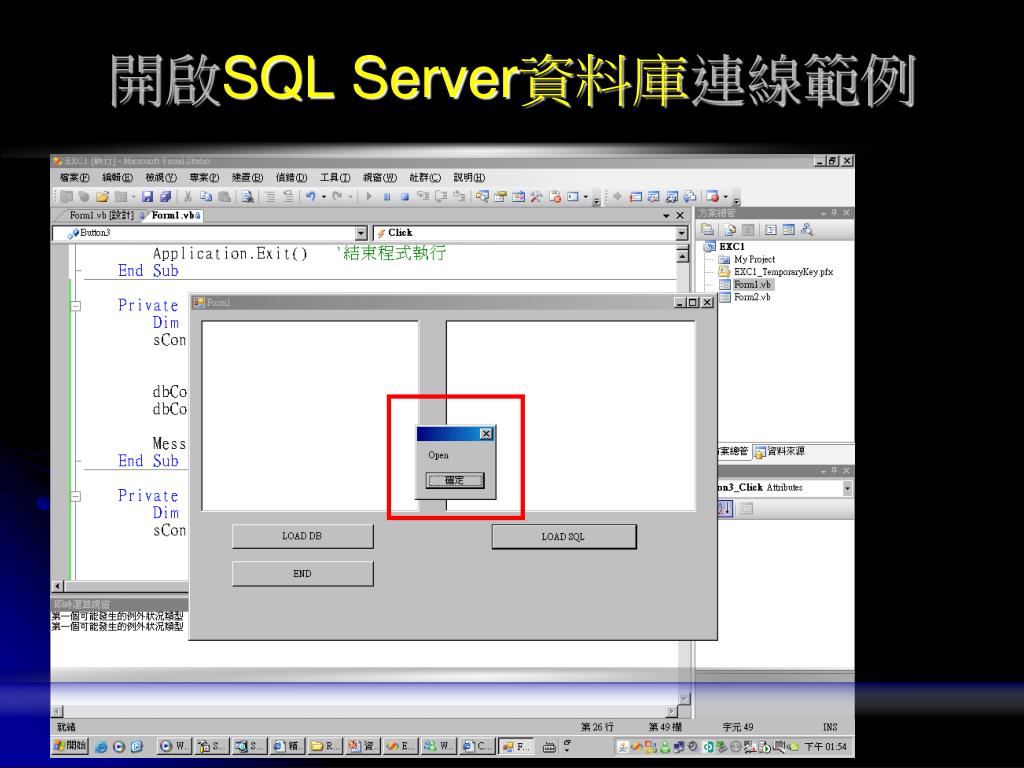1024x768 pixels.
Task: Click the Break All pause icon
Action: coord(387,197)
